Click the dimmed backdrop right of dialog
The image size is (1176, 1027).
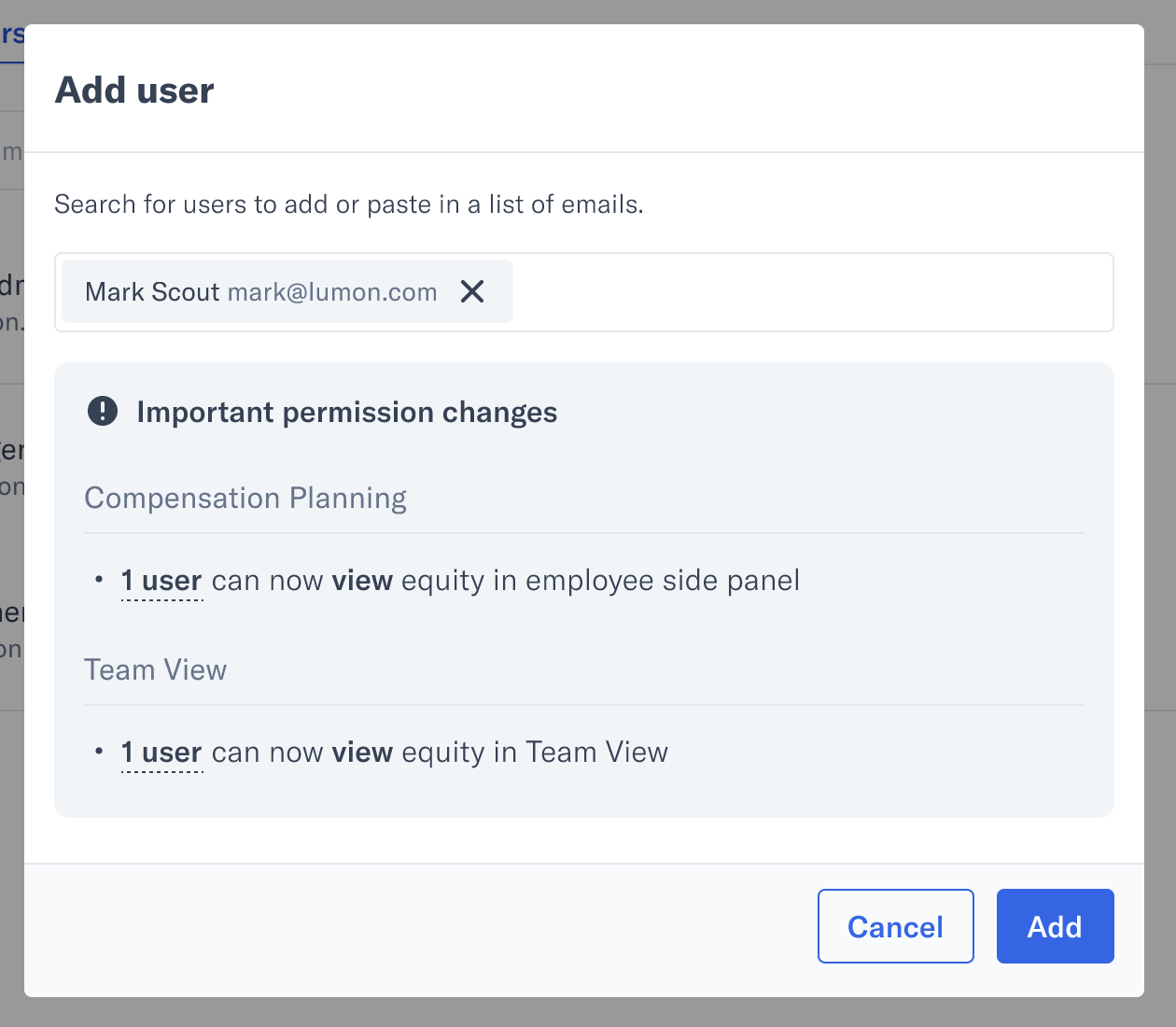click(1160, 513)
